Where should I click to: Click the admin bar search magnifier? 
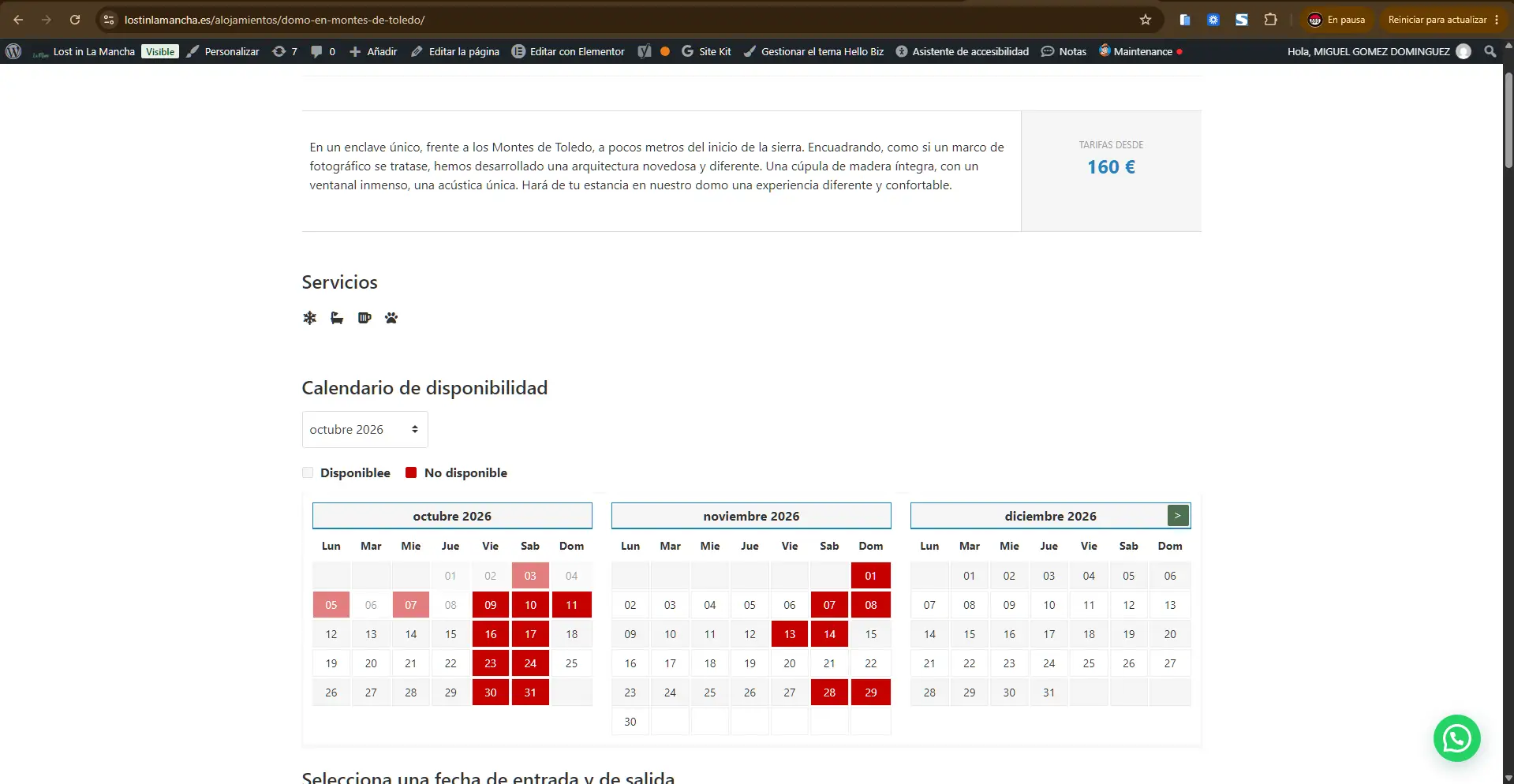[x=1490, y=51]
